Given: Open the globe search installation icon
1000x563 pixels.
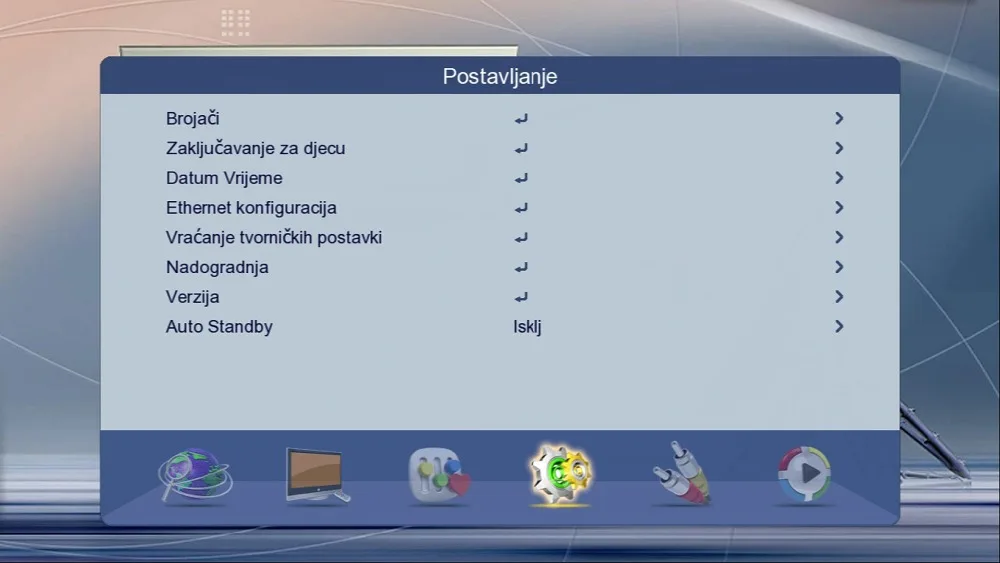Looking at the screenshot, I should click(x=195, y=475).
